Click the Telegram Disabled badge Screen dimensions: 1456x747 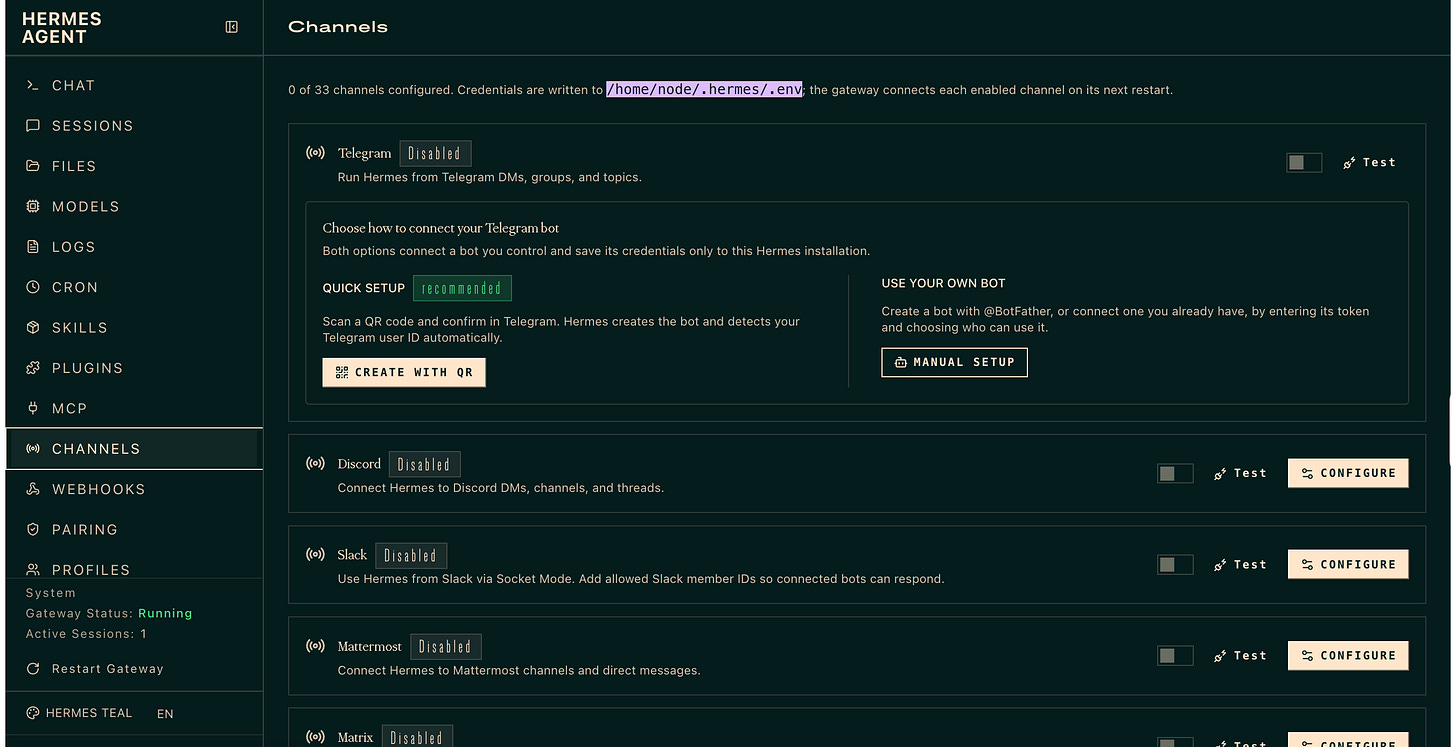[x=435, y=153]
